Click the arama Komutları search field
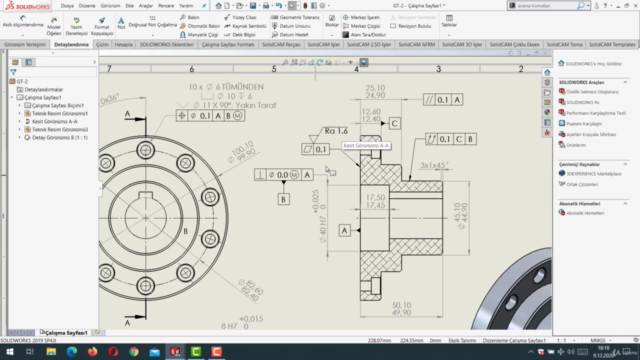The image size is (640, 360). pos(546,6)
